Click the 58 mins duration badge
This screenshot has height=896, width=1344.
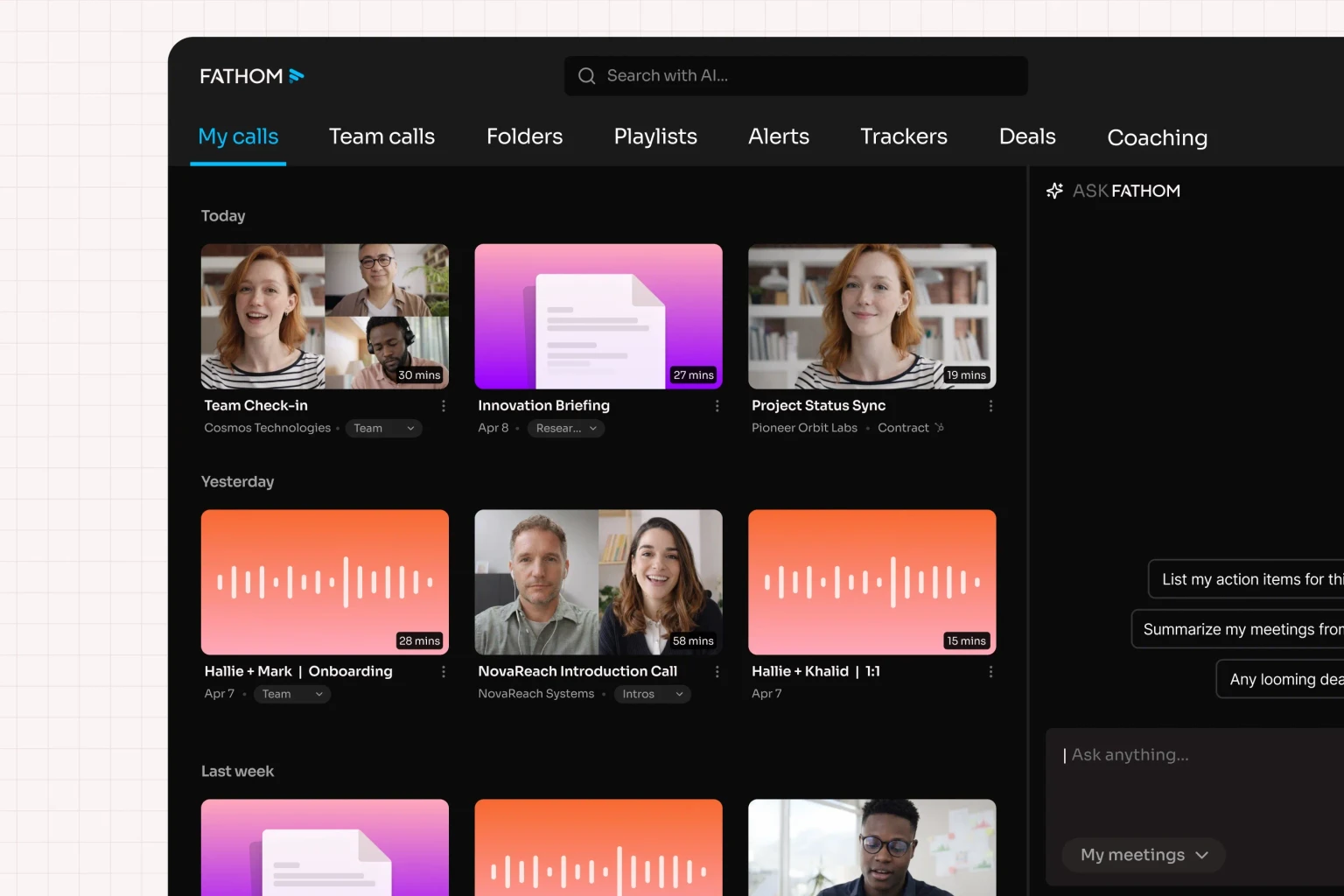pyautogui.click(x=693, y=641)
